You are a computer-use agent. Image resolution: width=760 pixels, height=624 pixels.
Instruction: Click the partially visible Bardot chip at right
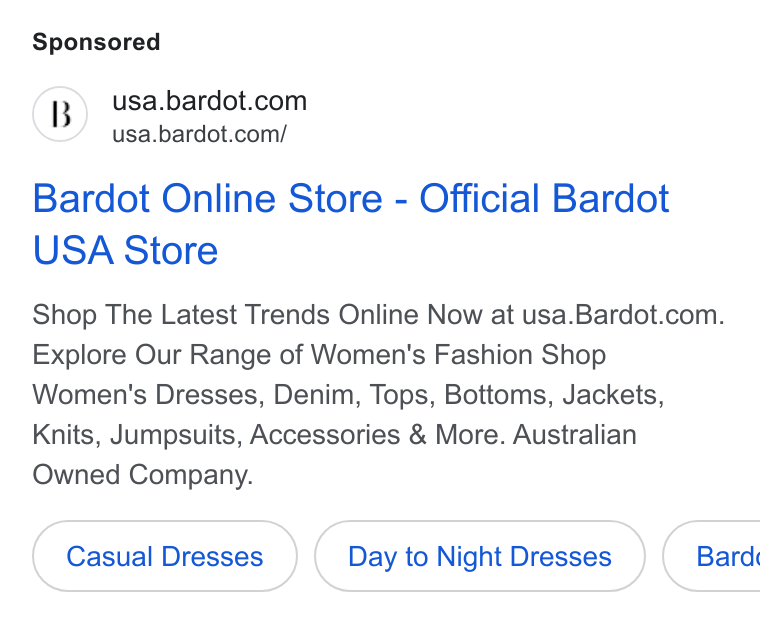pyautogui.click(x=712, y=556)
